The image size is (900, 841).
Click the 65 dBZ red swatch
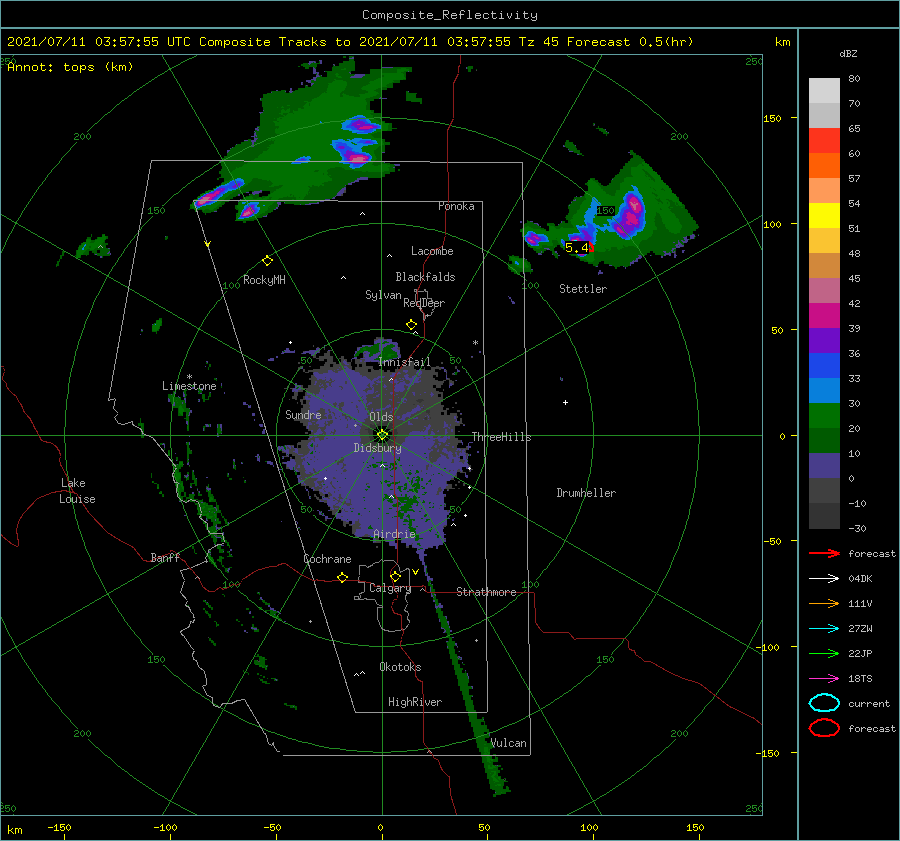(x=824, y=140)
